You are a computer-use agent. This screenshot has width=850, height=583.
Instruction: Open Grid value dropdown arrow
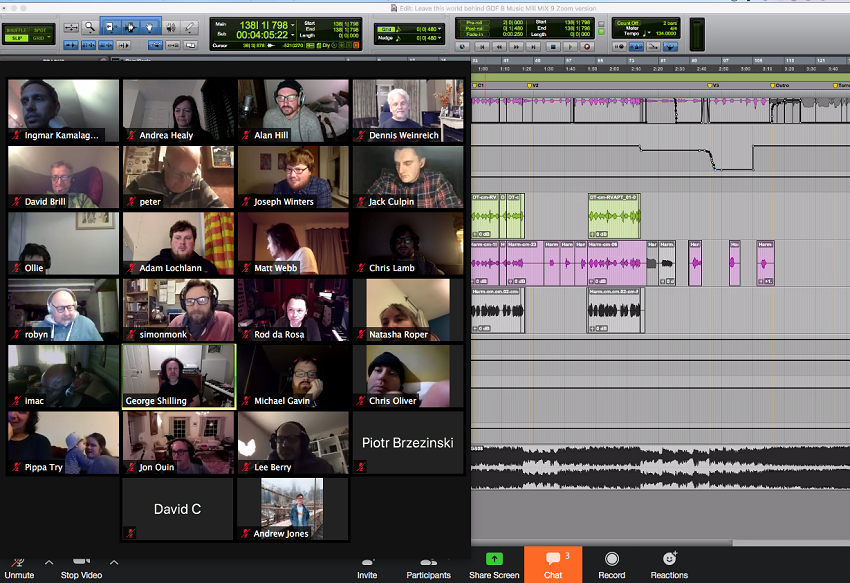tap(439, 29)
